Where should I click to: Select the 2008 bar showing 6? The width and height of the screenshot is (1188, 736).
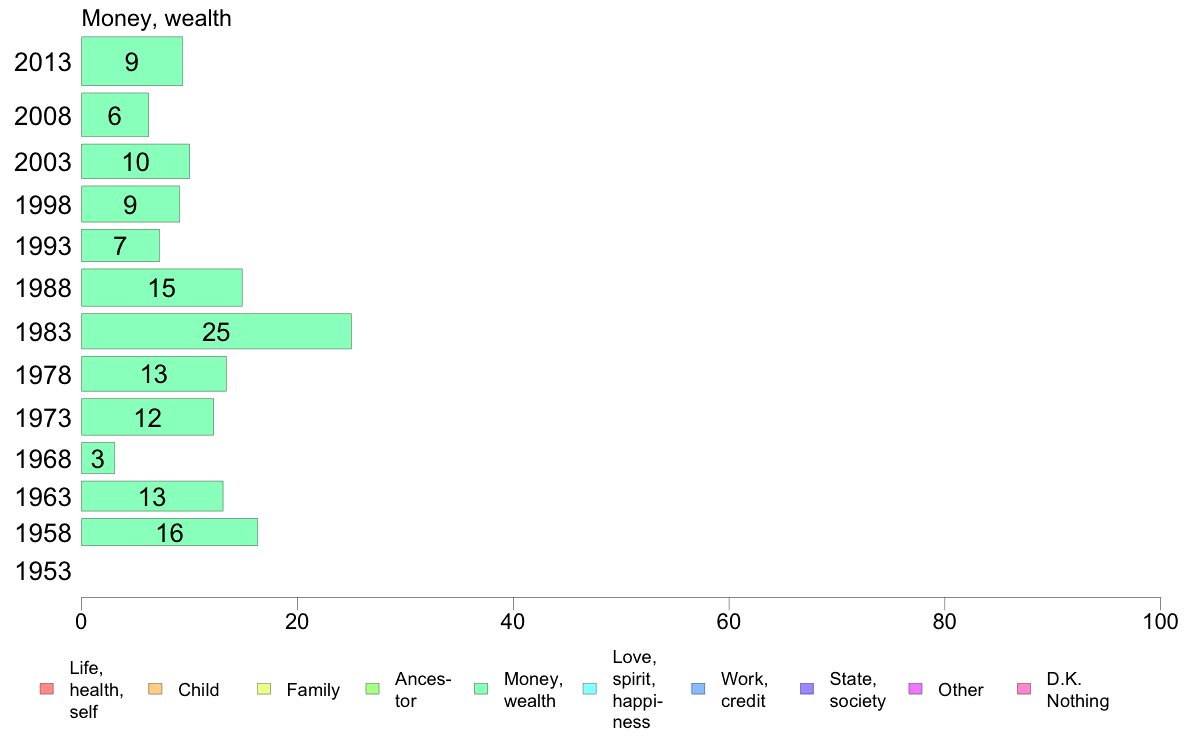115,115
